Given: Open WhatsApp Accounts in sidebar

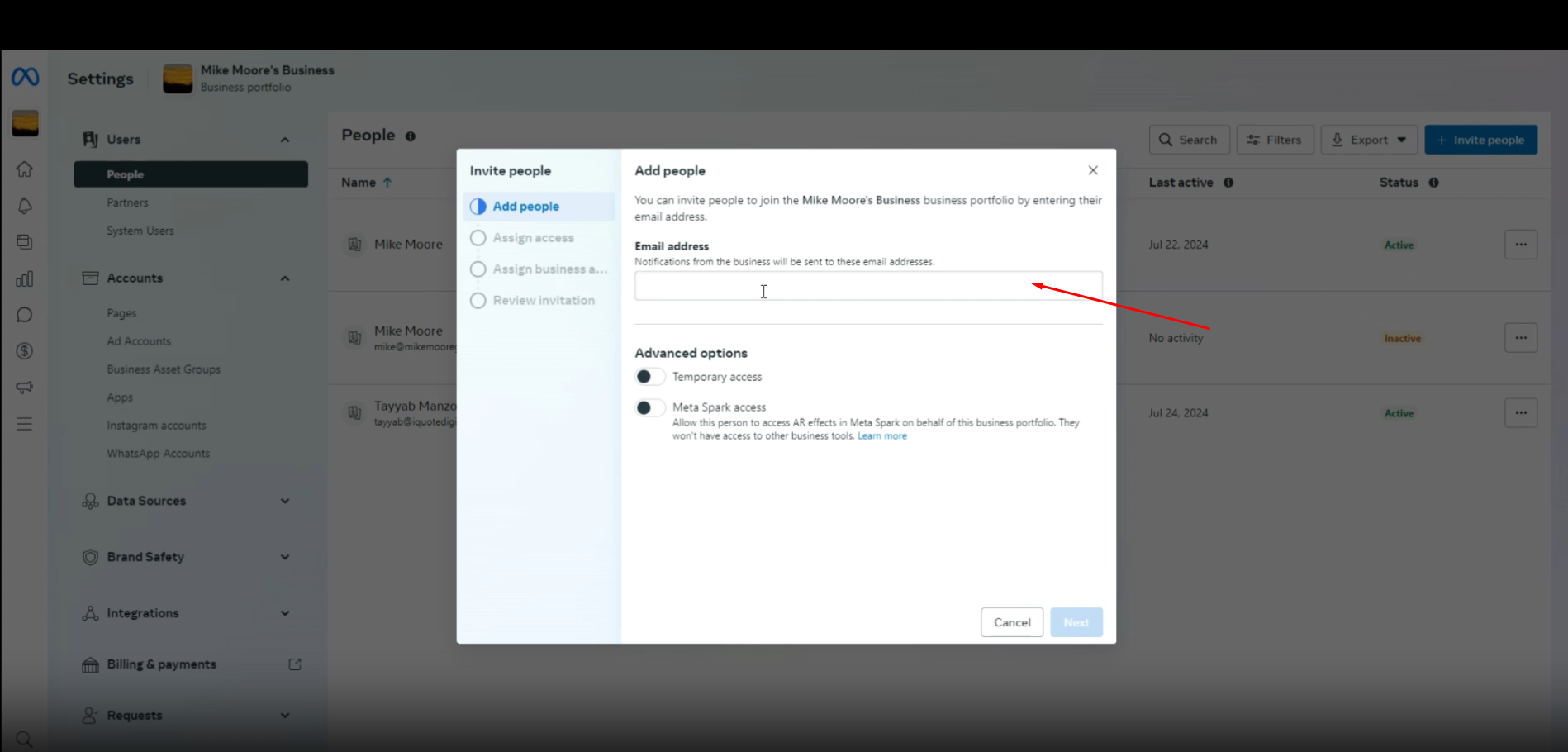Looking at the screenshot, I should pos(158,454).
